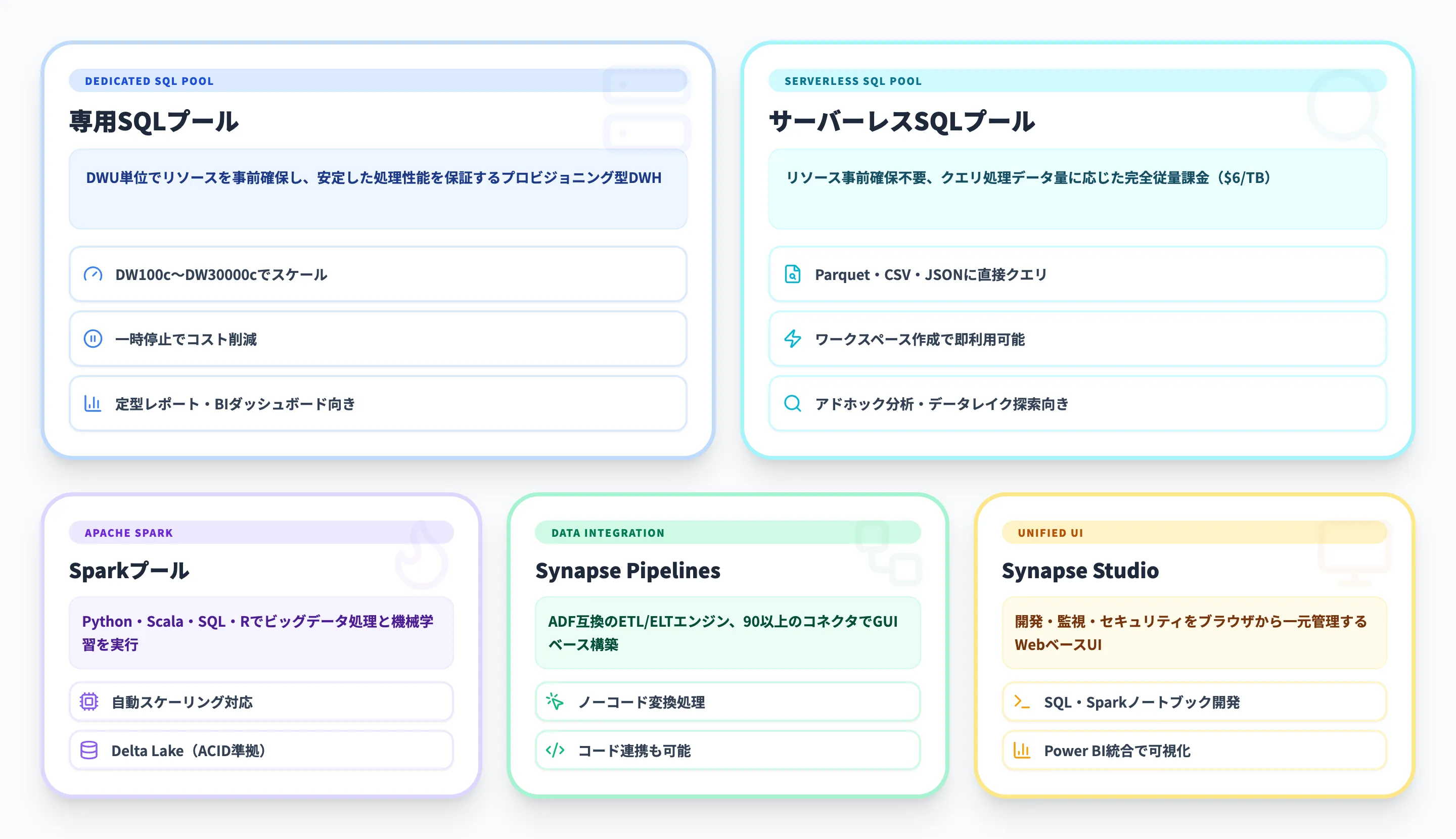Click the chart icon beside Power BI統合で可視化
This screenshot has height=839, width=1456.
[1022, 750]
